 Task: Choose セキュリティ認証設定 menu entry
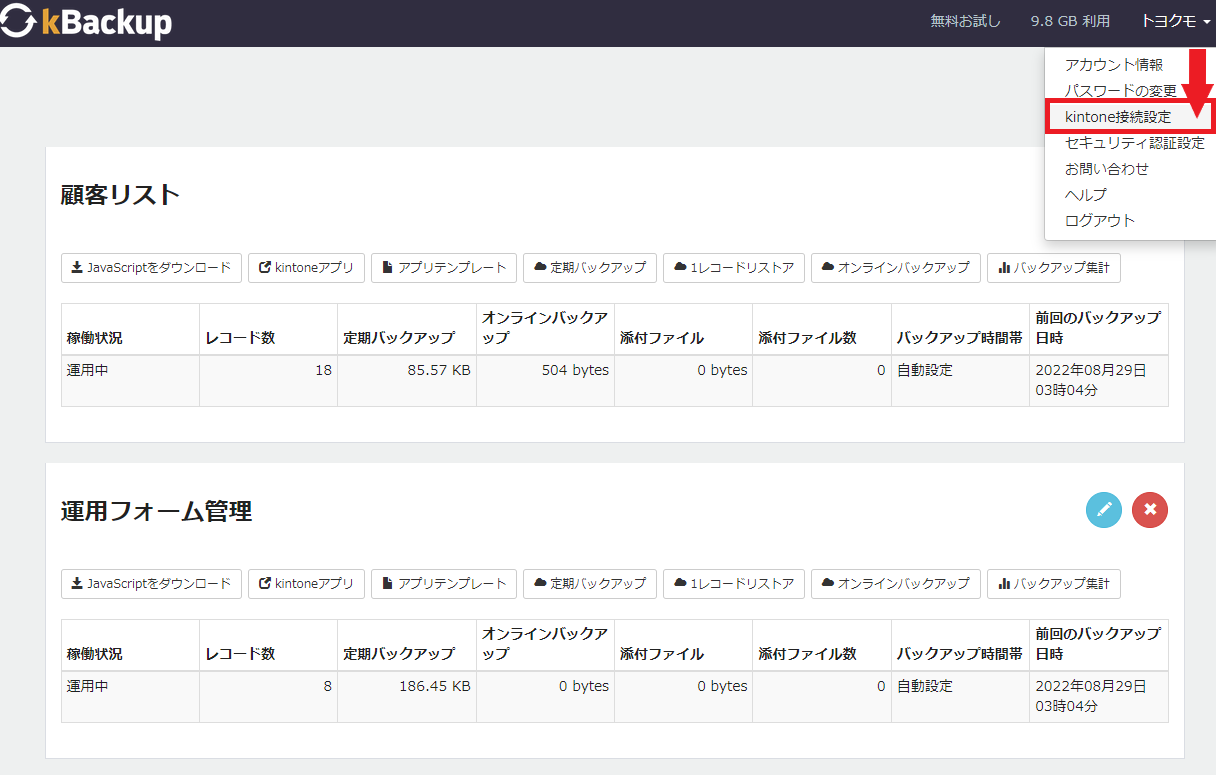1135,143
